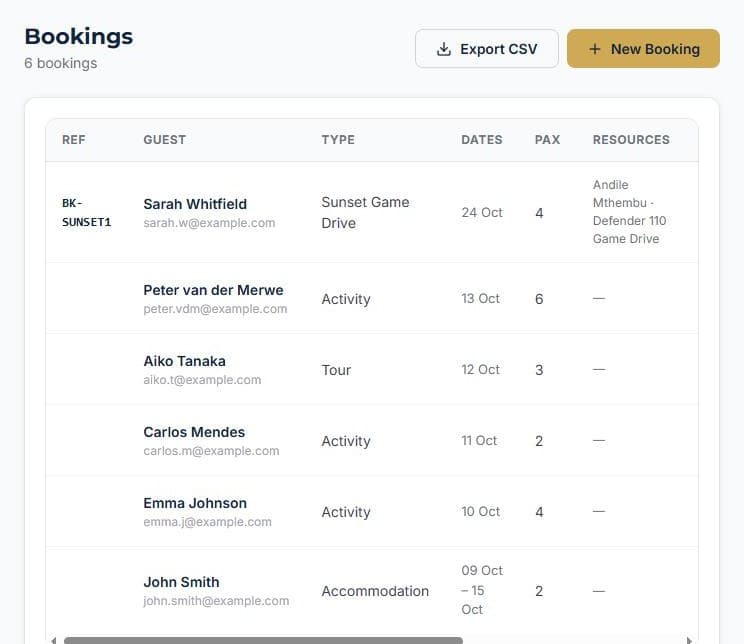Viewport: 744px width, 644px height.
Task: Click pax value 6 for Peter
Action: tap(539, 299)
